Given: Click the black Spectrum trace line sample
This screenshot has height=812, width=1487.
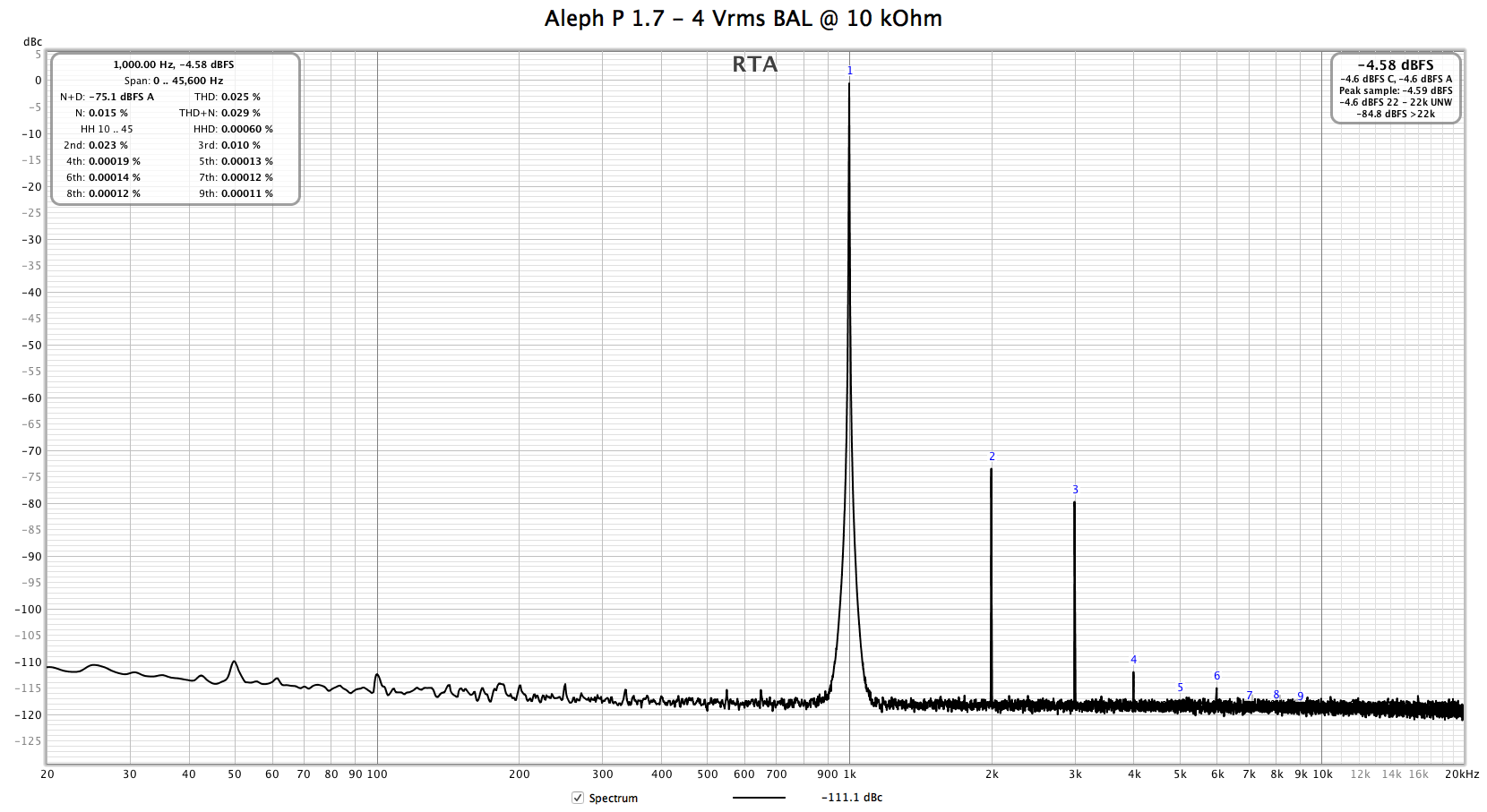Looking at the screenshot, I should pos(759,798).
